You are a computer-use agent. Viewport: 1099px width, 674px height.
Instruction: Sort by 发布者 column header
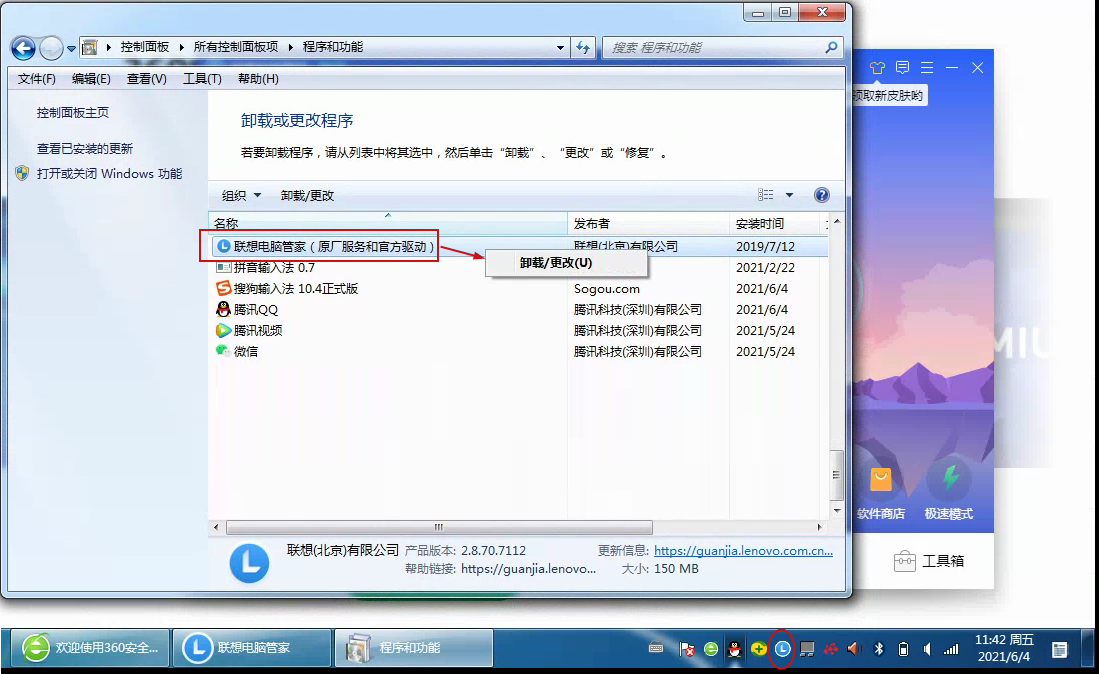click(648, 223)
